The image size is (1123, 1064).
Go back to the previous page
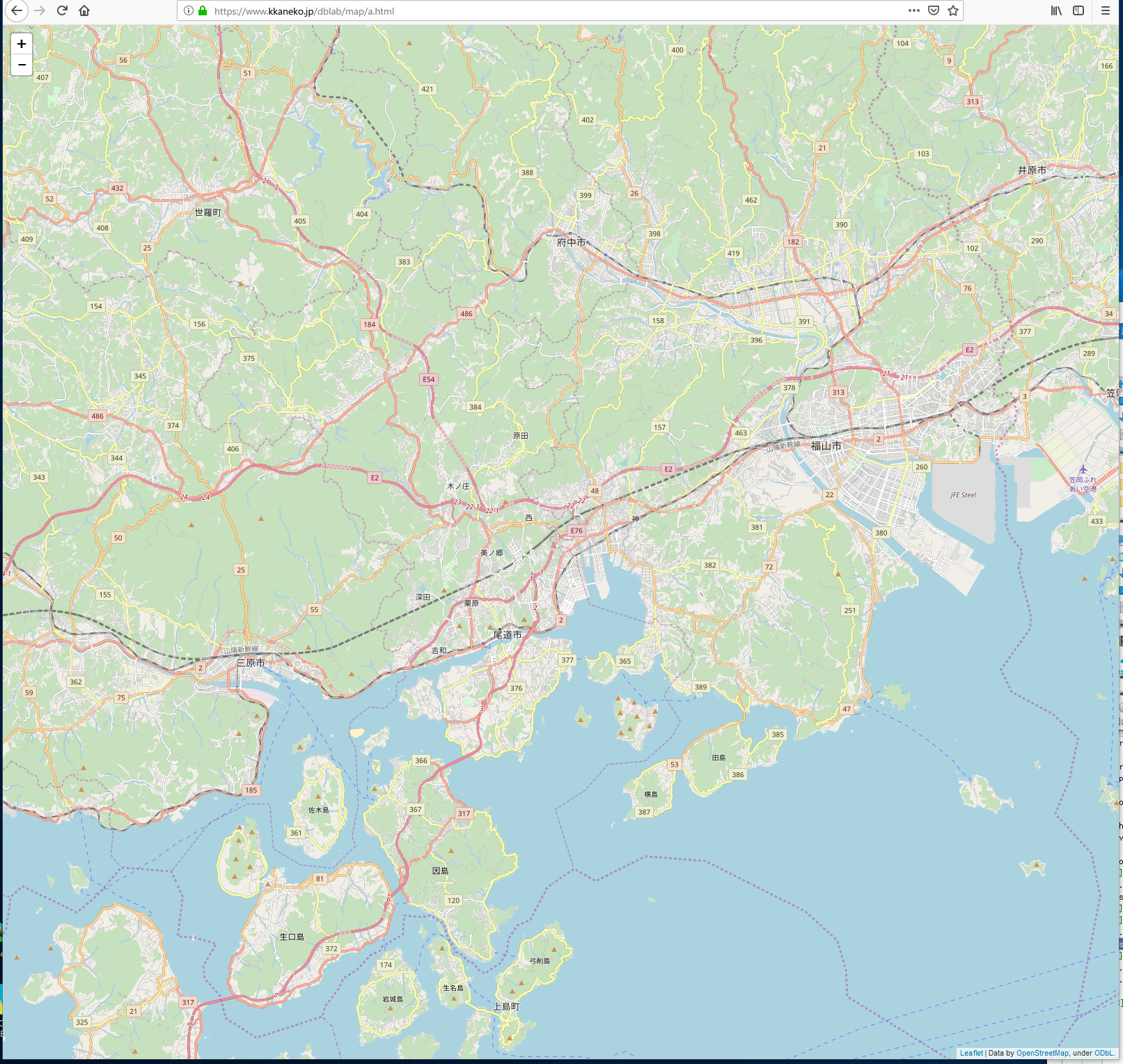17,10
